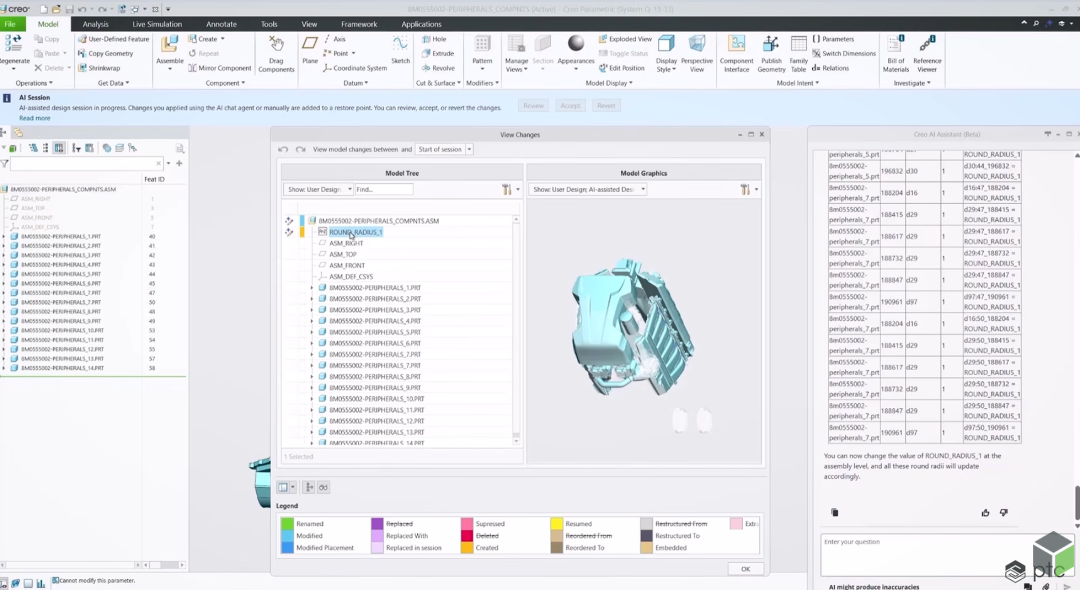Image resolution: width=1080 pixels, height=590 pixels.
Task: Open the Framework tab
Action: 359,24
